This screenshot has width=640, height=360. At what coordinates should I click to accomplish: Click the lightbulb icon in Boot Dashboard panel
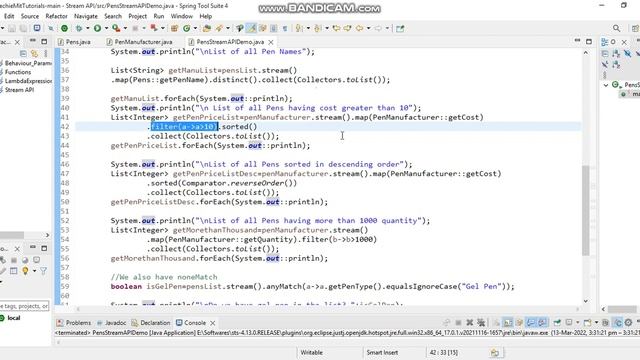pyautogui.click(x=25, y=271)
